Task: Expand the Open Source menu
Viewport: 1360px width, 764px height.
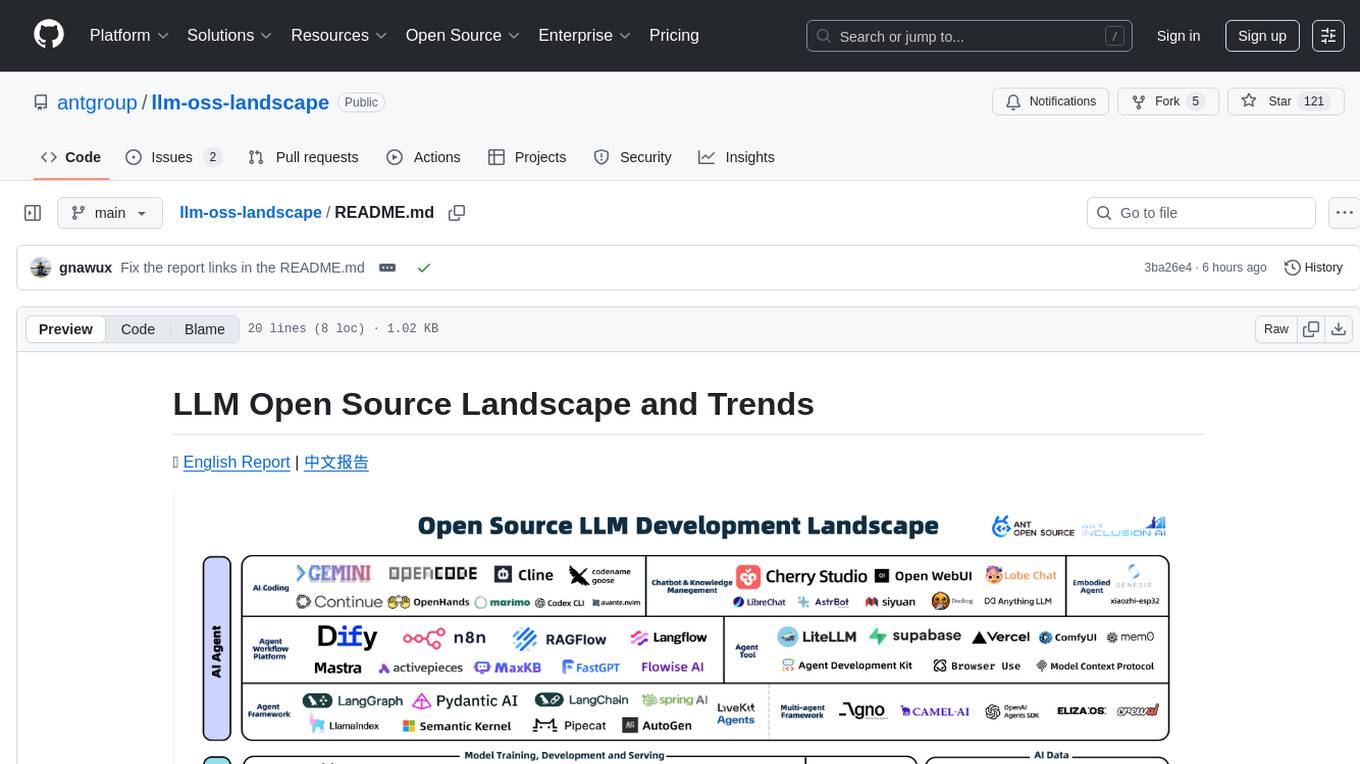Action: point(463,35)
